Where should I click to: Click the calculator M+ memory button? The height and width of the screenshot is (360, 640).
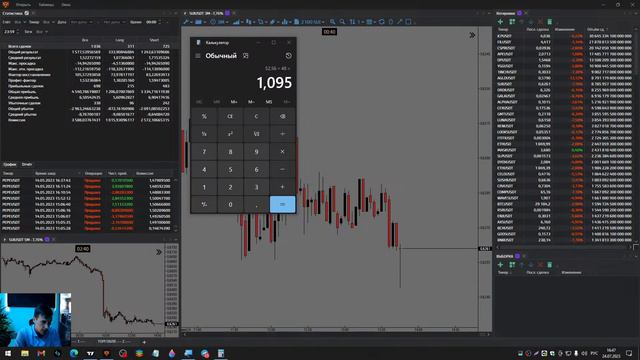click(234, 102)
